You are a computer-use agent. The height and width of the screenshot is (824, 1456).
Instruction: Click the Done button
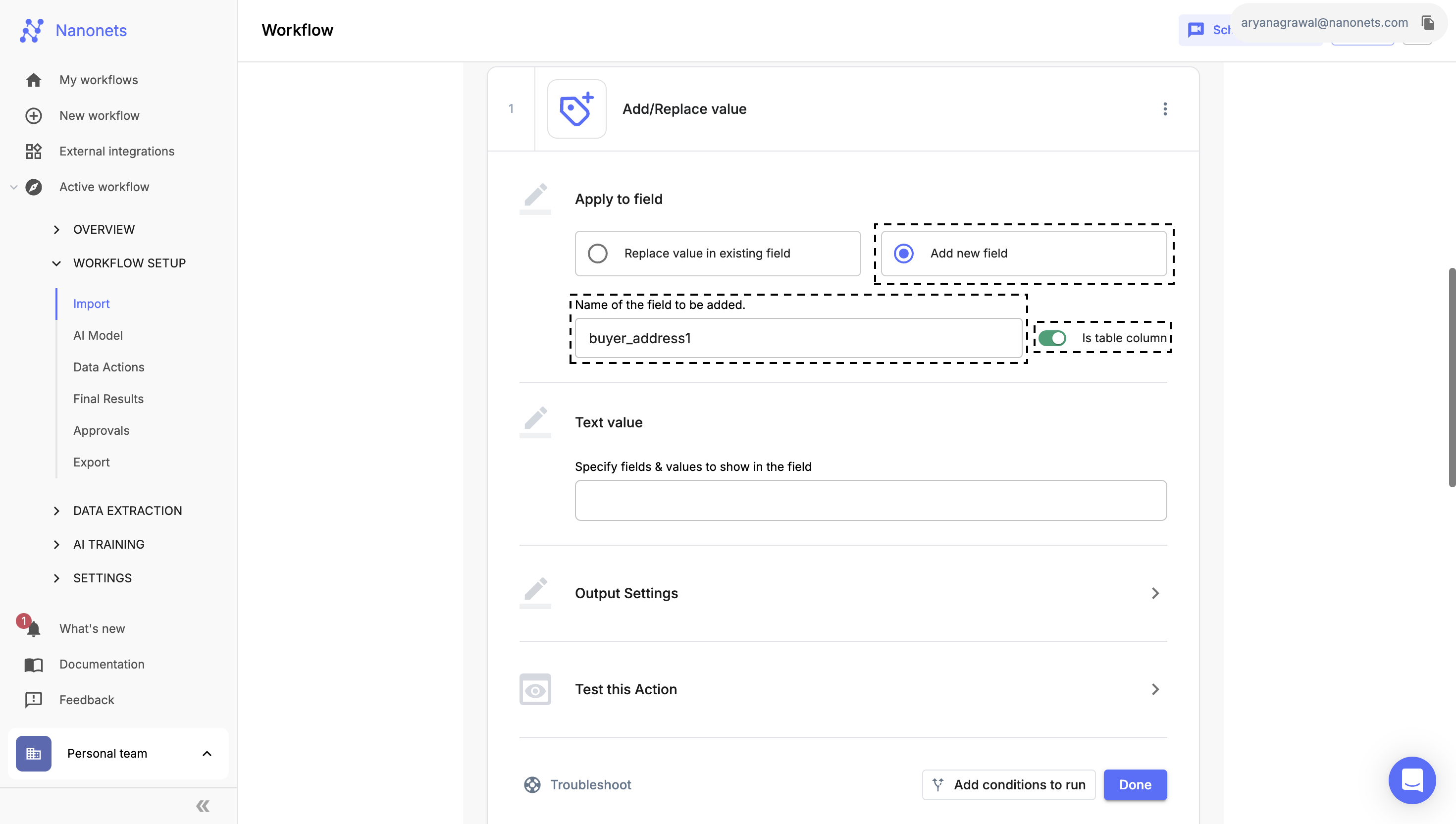click(x=1135, y=784)
